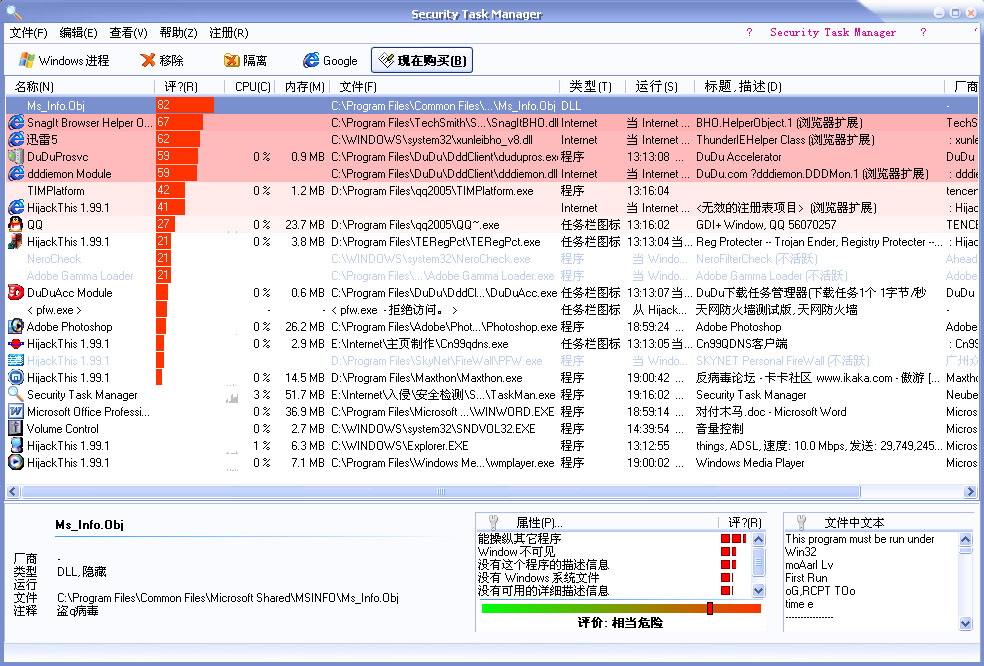Image resolution: width=984 pixels, height=666 pixels.
Task: Select the Ms_Info.Obj row
Action: point(491,105)
